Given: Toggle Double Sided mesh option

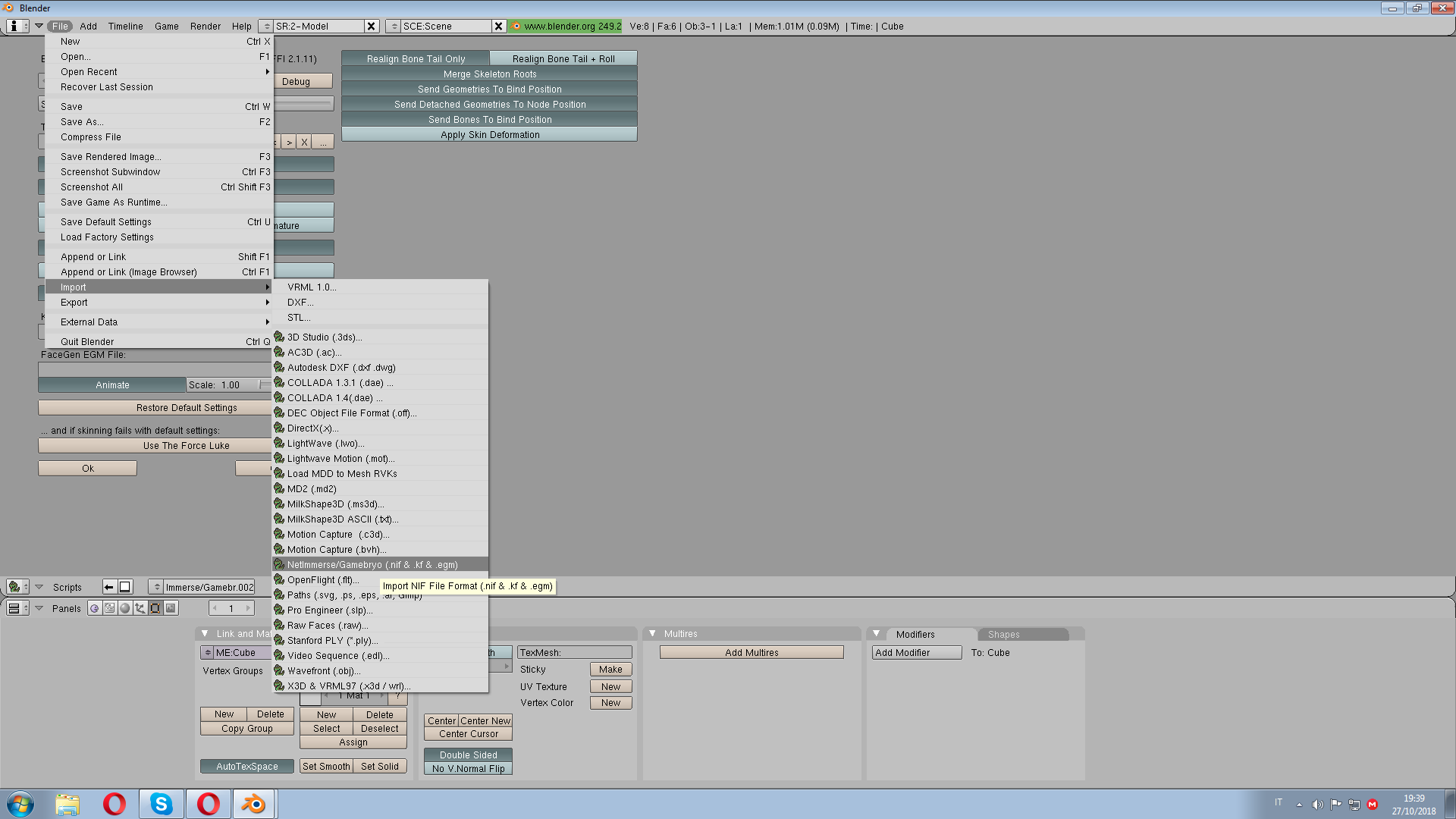Looking at the screenshot, I should point(469,755).
